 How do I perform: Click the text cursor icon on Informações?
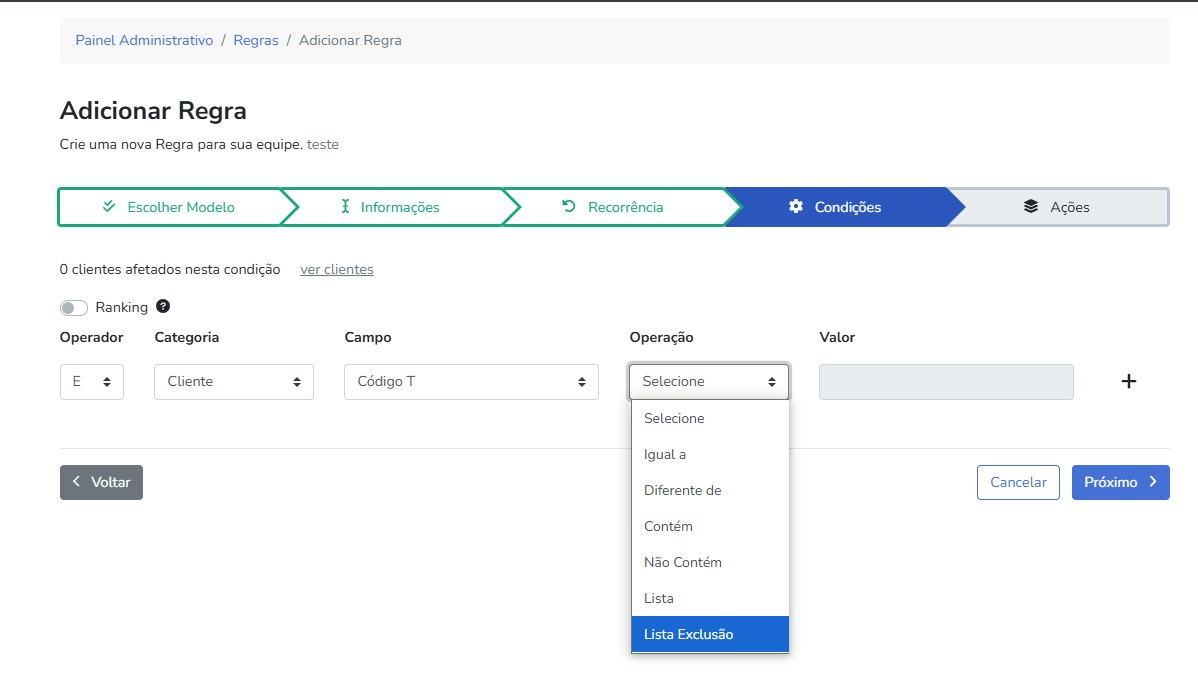pos(345,207)
